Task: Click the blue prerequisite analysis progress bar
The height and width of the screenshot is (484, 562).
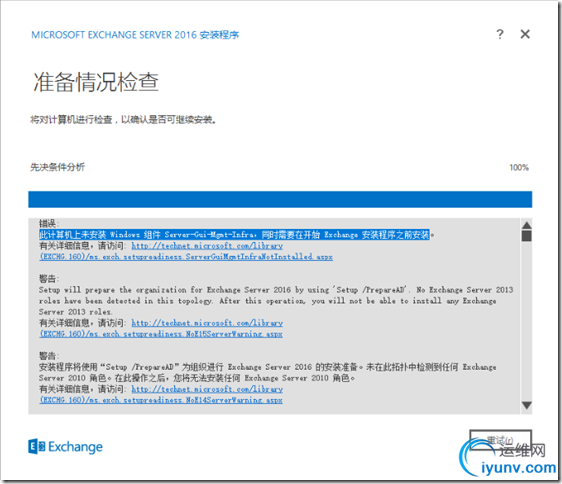Action: (x=280, y=199)
